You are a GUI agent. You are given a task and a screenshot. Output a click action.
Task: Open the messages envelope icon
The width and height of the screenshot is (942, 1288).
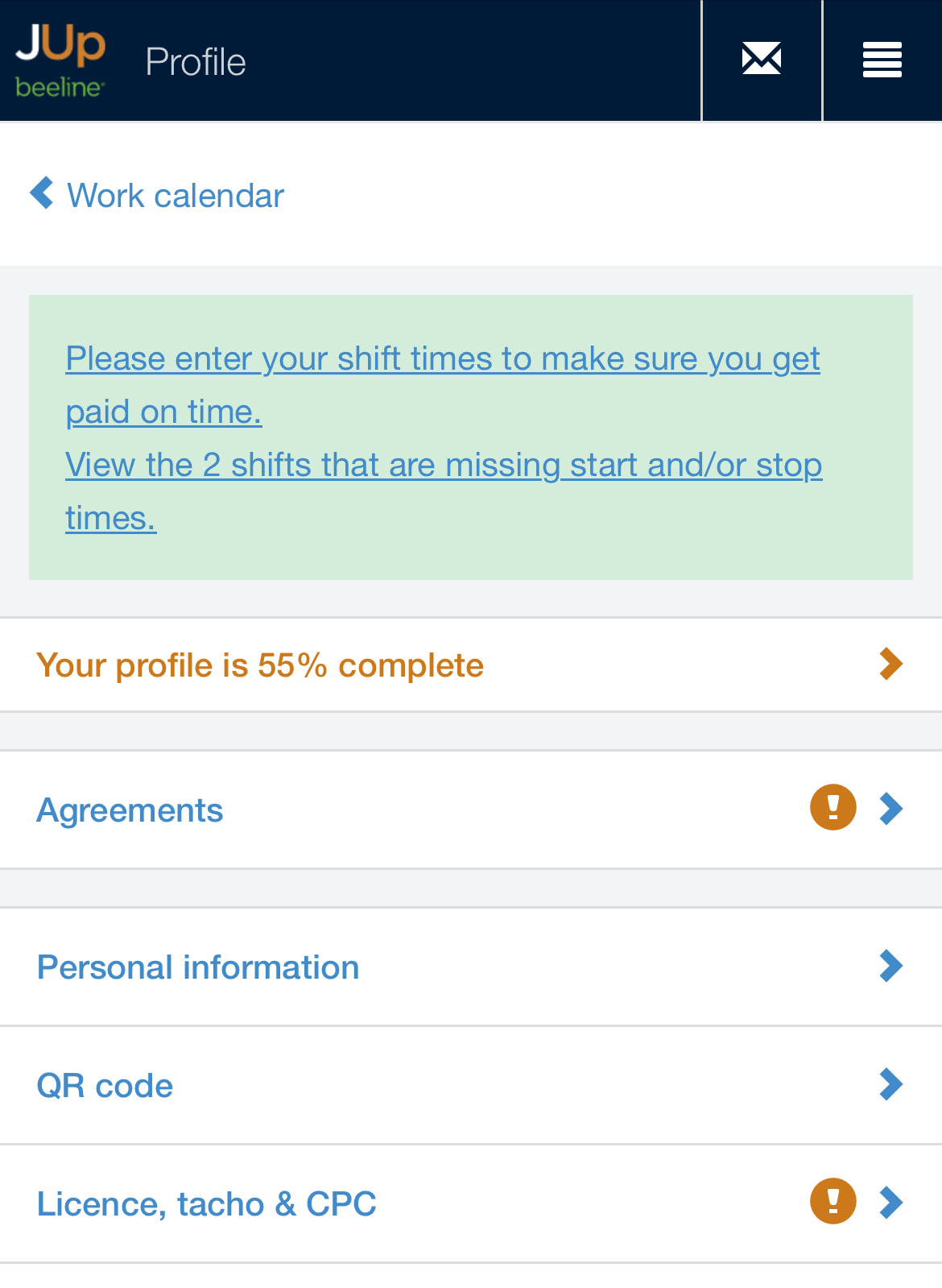tap(761, 60)
